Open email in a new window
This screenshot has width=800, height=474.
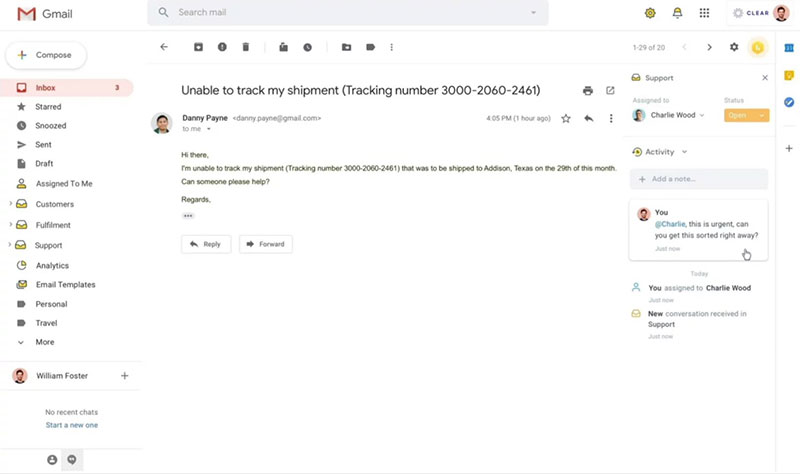click(x=610, y=91)
